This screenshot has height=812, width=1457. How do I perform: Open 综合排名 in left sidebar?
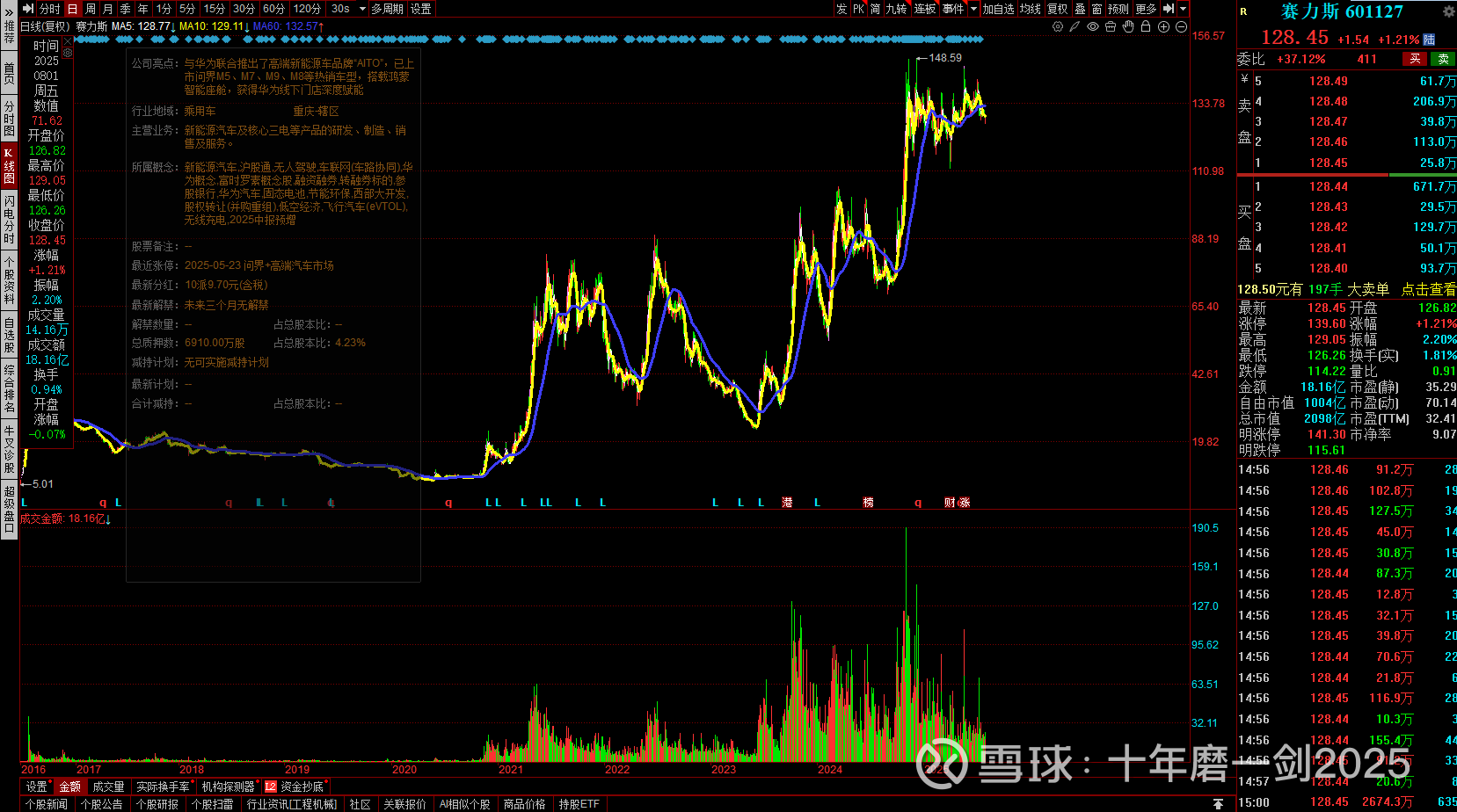[9, 388]
